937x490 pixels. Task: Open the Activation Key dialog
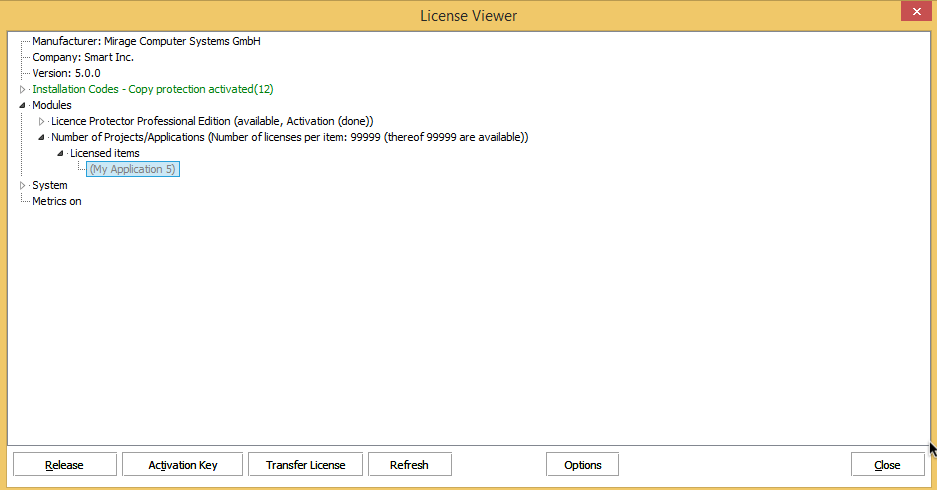(x=182, y=464)
